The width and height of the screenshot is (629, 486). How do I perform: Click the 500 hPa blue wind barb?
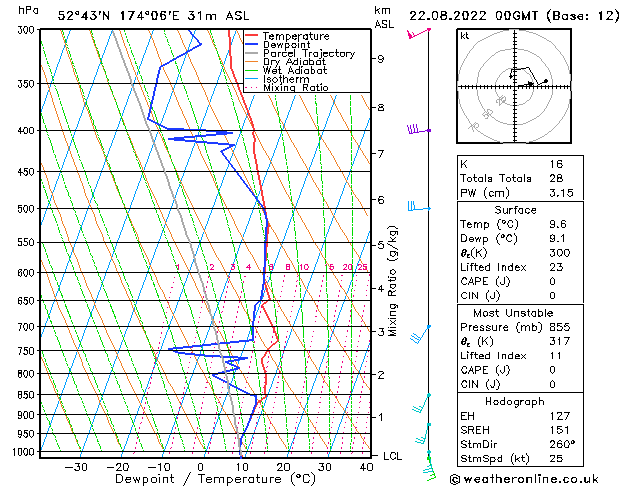click(419, 207)
